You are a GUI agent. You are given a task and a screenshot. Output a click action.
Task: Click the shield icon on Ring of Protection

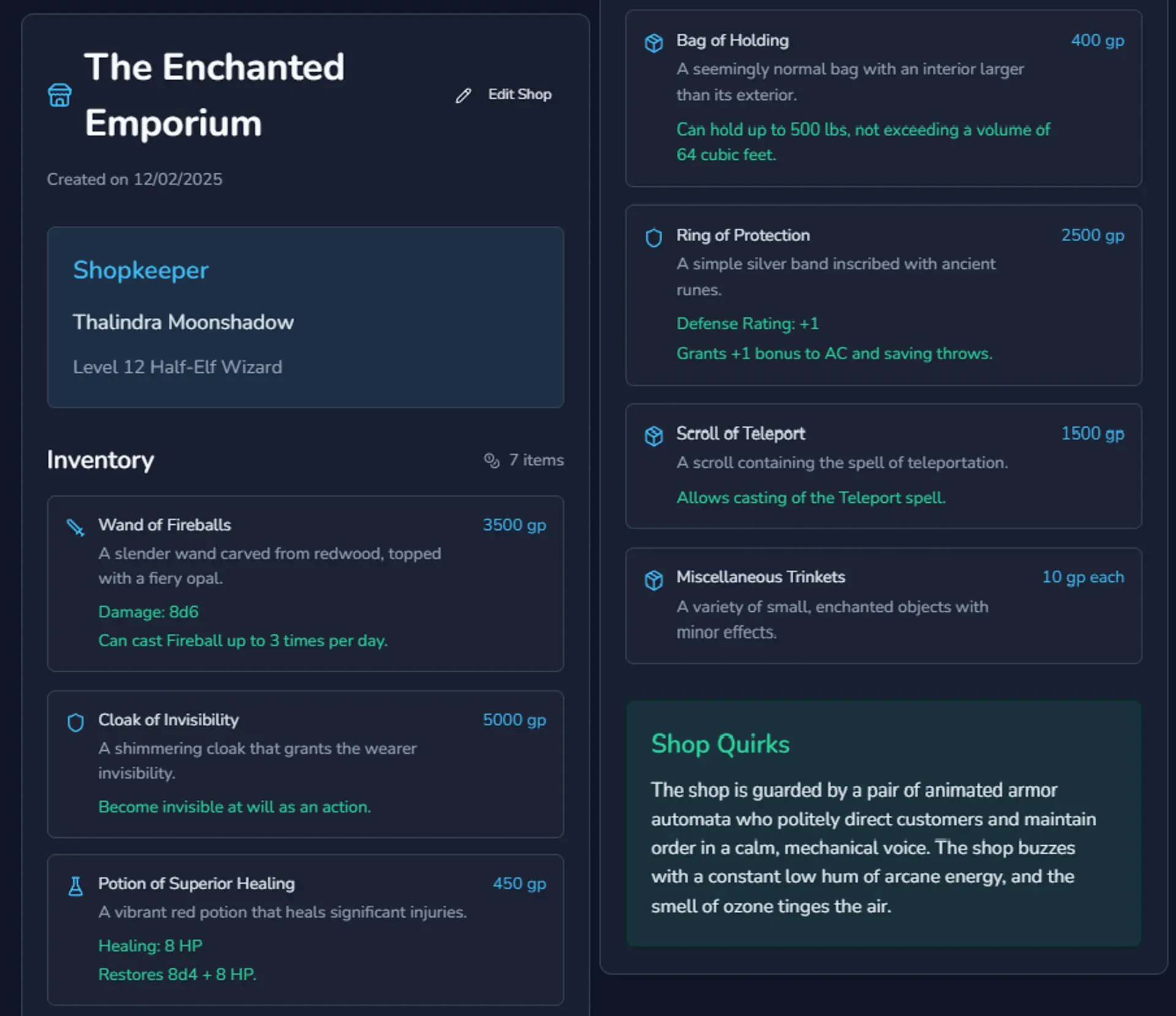pyautogui.click(x=654, y=237)
